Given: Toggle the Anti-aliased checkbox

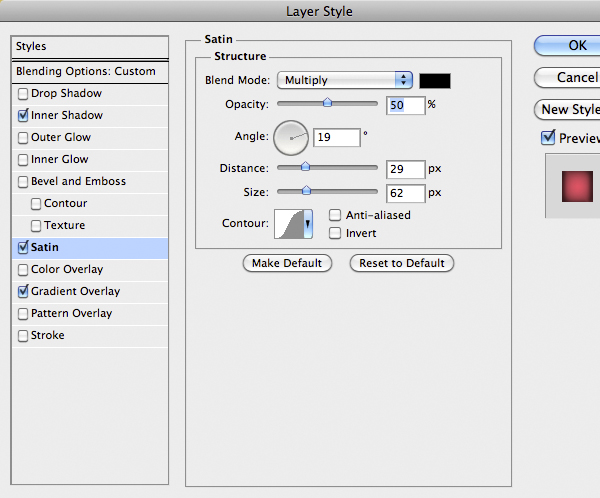Looking at the screenshot, I should (x=336, y=215).
